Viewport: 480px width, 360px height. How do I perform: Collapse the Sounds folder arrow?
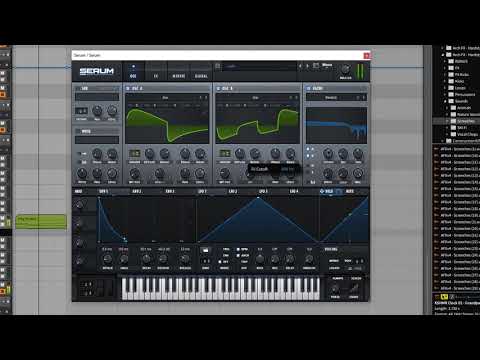tap(445, 101)
